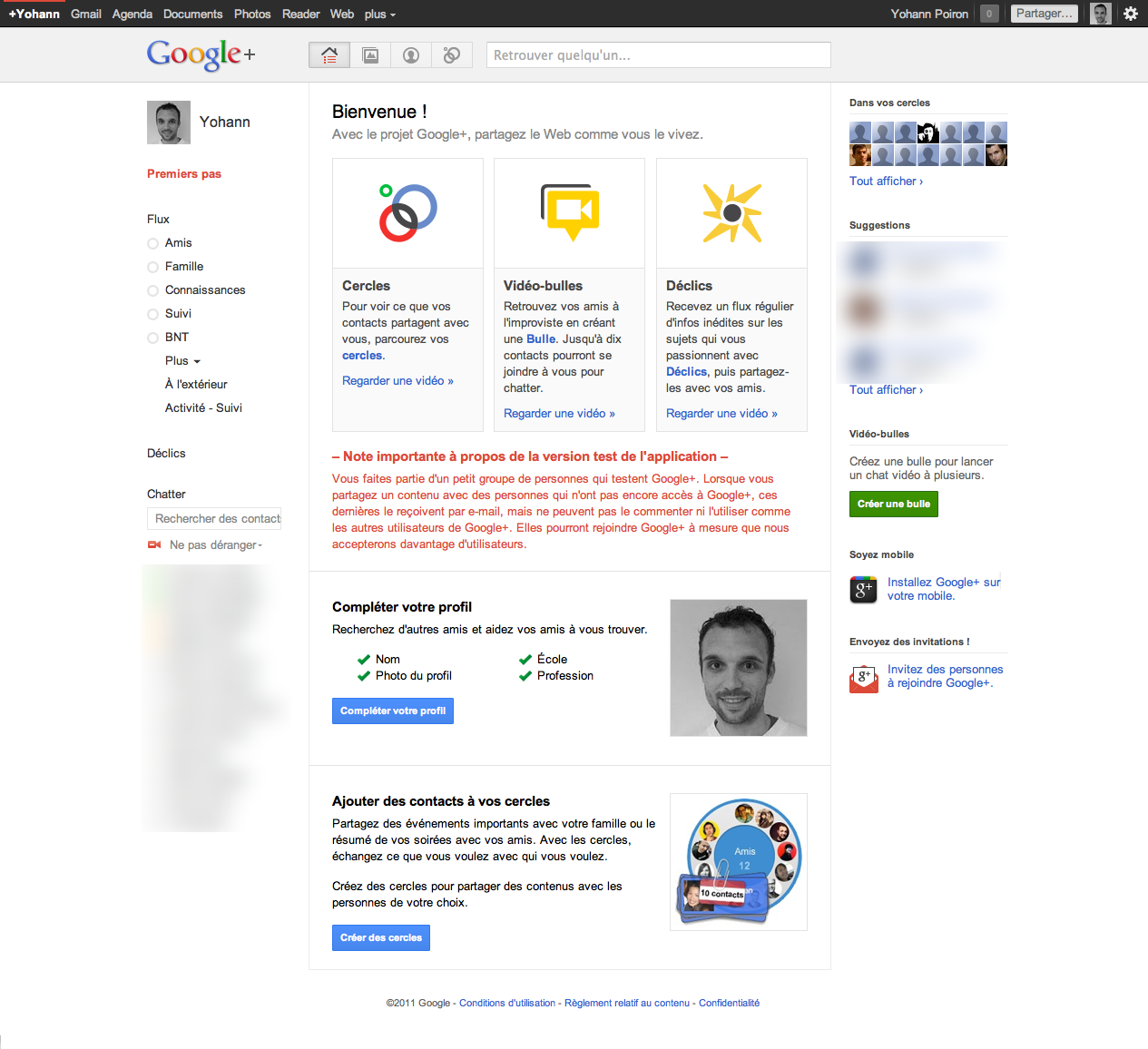Viewport: 1148px width, 1049px height.
Task: Open +Yohann in the top bar
Action: click(x=34, y=14)
